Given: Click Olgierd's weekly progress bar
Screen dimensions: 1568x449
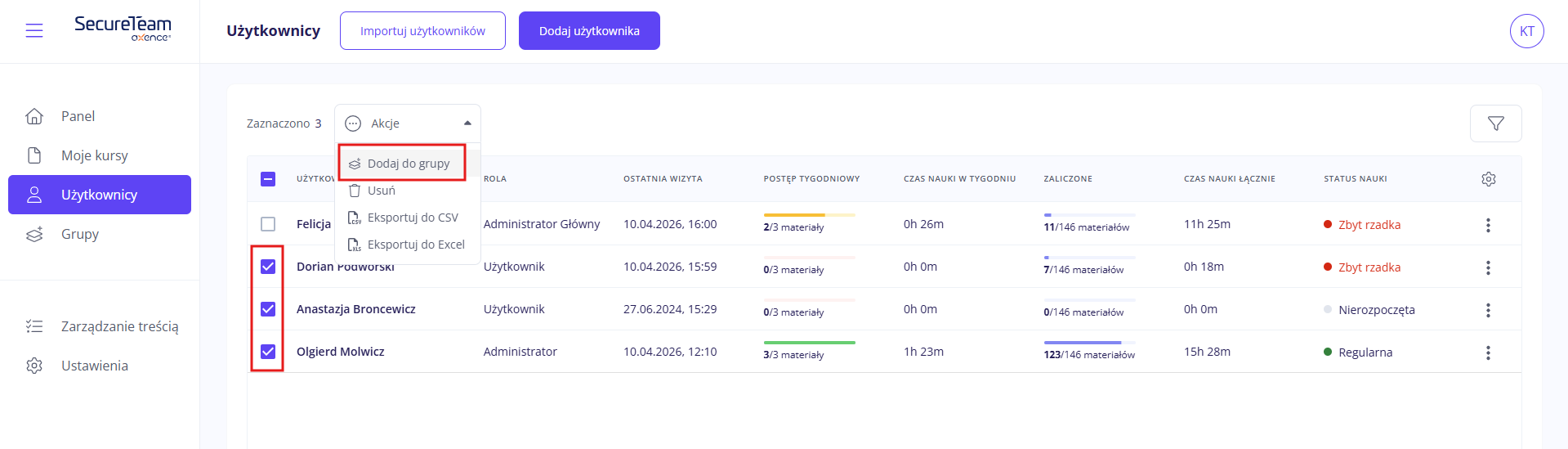Looking at the screenshot, I should 809,343.
